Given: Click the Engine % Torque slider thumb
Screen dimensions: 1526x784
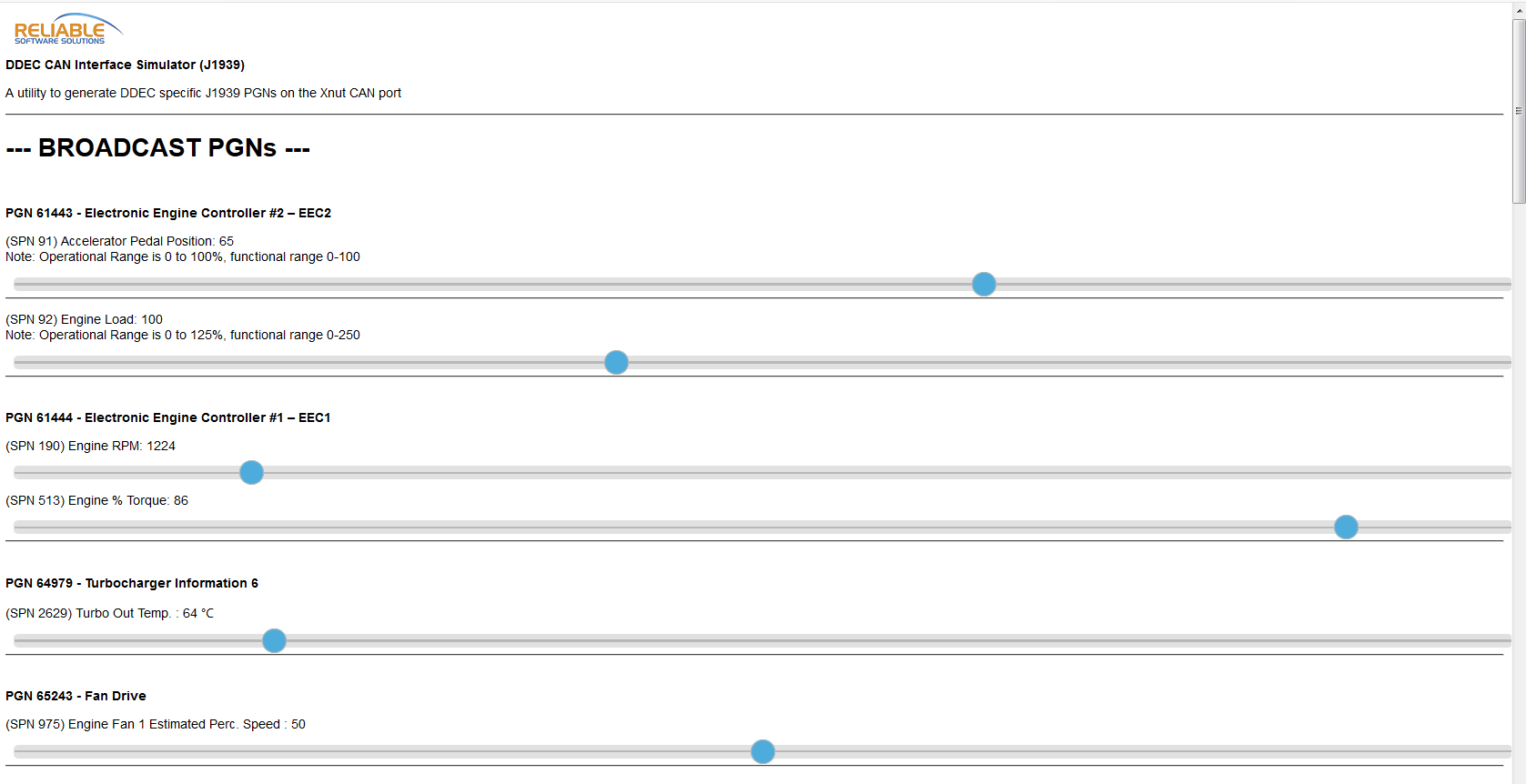Looking at the screenshot, I should 1346,528.
